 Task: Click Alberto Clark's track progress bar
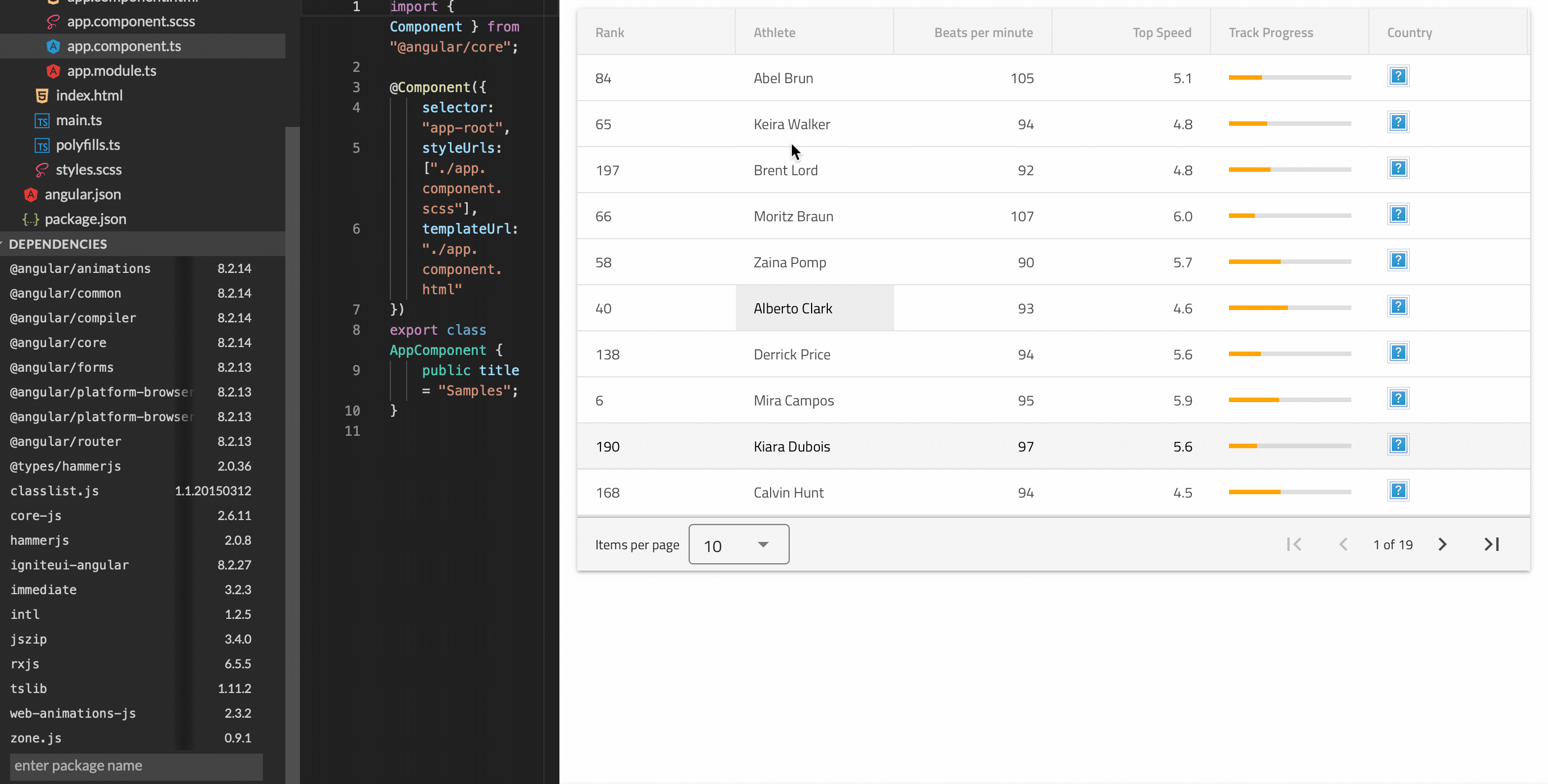click(1290, 308)
